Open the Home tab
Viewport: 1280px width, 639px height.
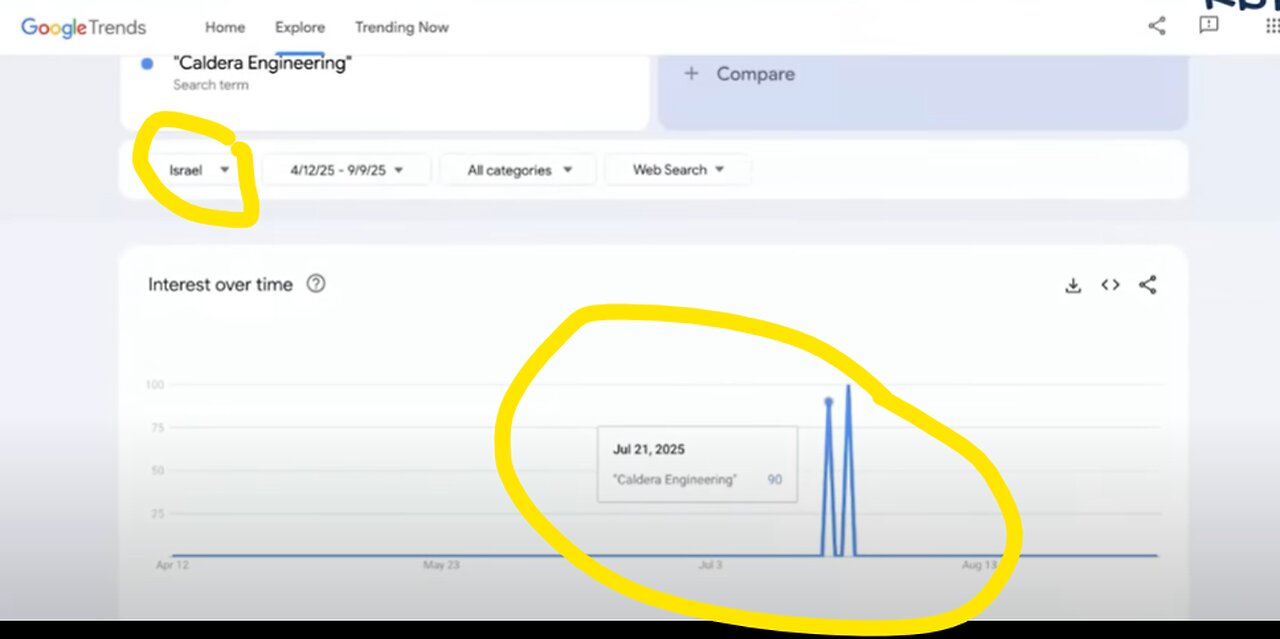225,27
